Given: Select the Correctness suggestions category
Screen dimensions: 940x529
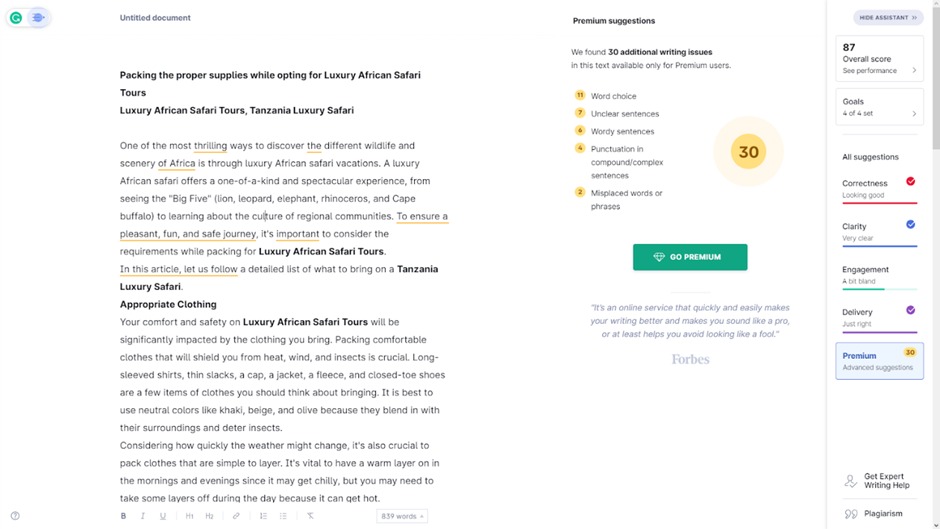Looking at the screenshot, I should pos(879,188).
